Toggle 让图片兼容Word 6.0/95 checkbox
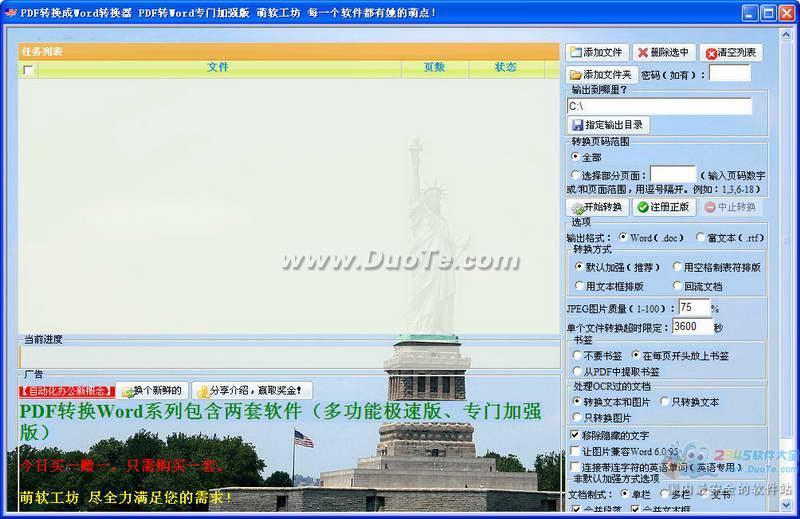This screenshot has width=800, height=519. coord(575,451)
